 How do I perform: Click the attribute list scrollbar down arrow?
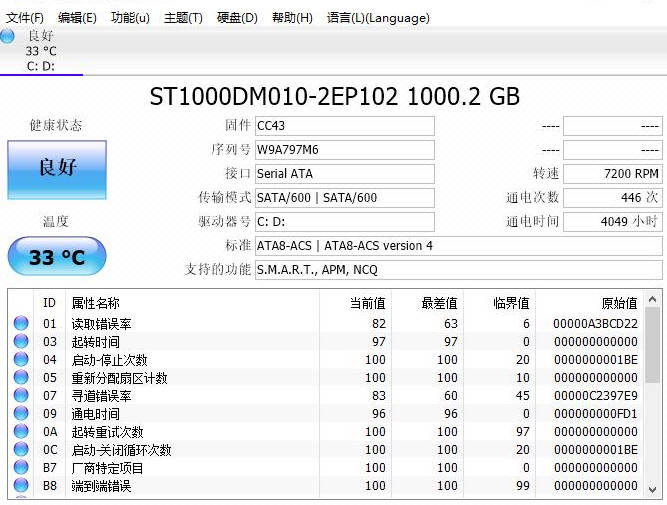tap(652, 490)
